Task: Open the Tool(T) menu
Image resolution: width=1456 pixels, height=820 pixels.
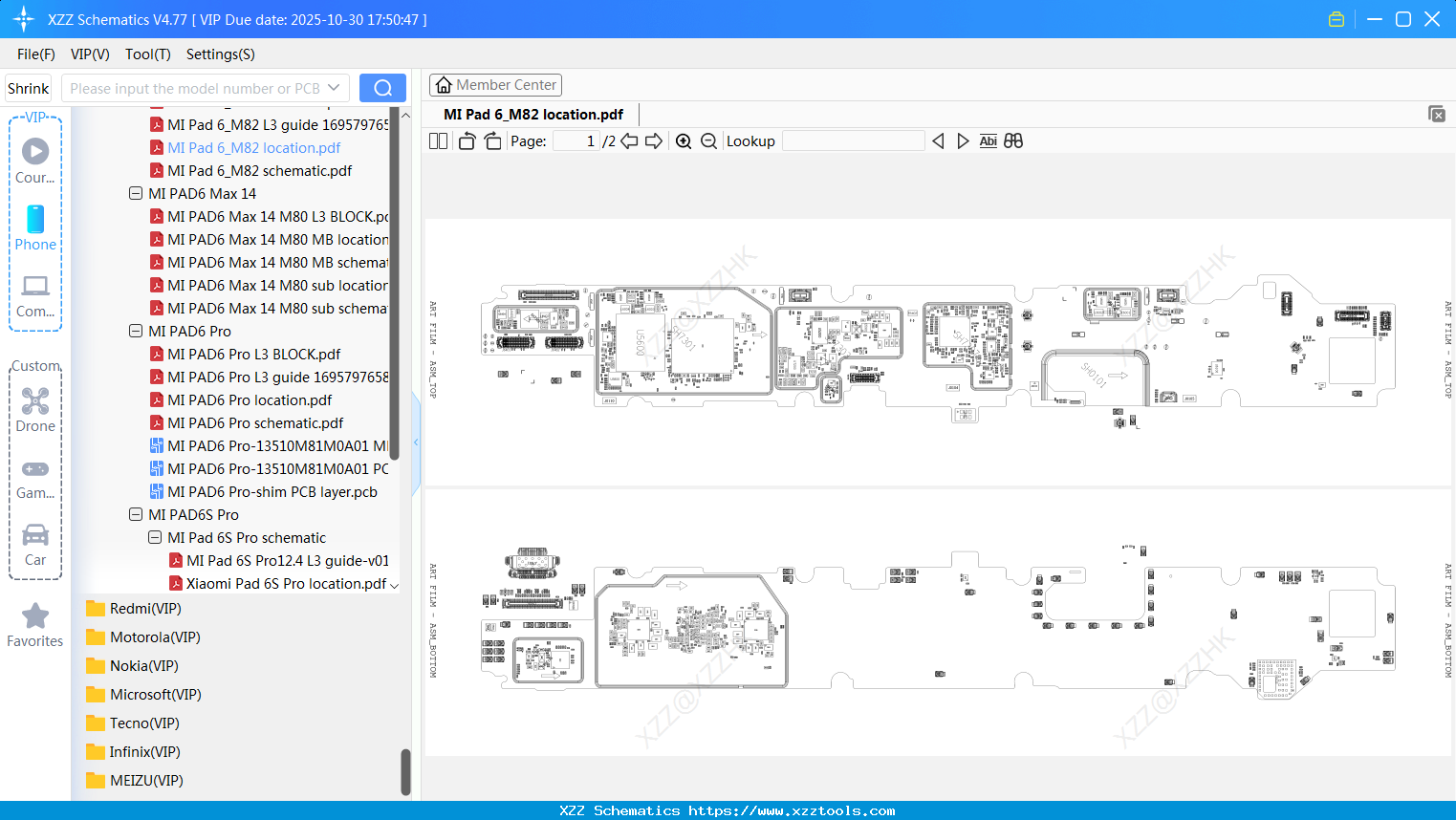Action: [x=148, y=54]
